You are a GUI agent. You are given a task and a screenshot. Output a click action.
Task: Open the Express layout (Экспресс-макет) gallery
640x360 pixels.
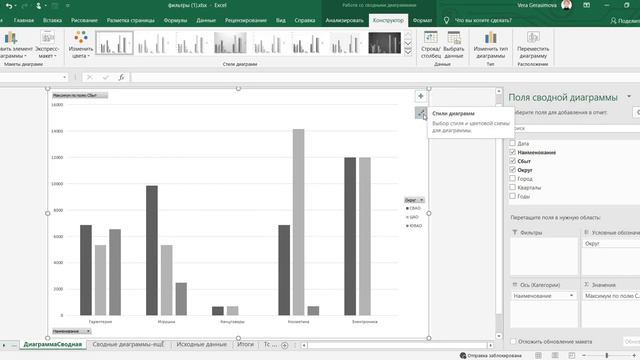[47, 44]
